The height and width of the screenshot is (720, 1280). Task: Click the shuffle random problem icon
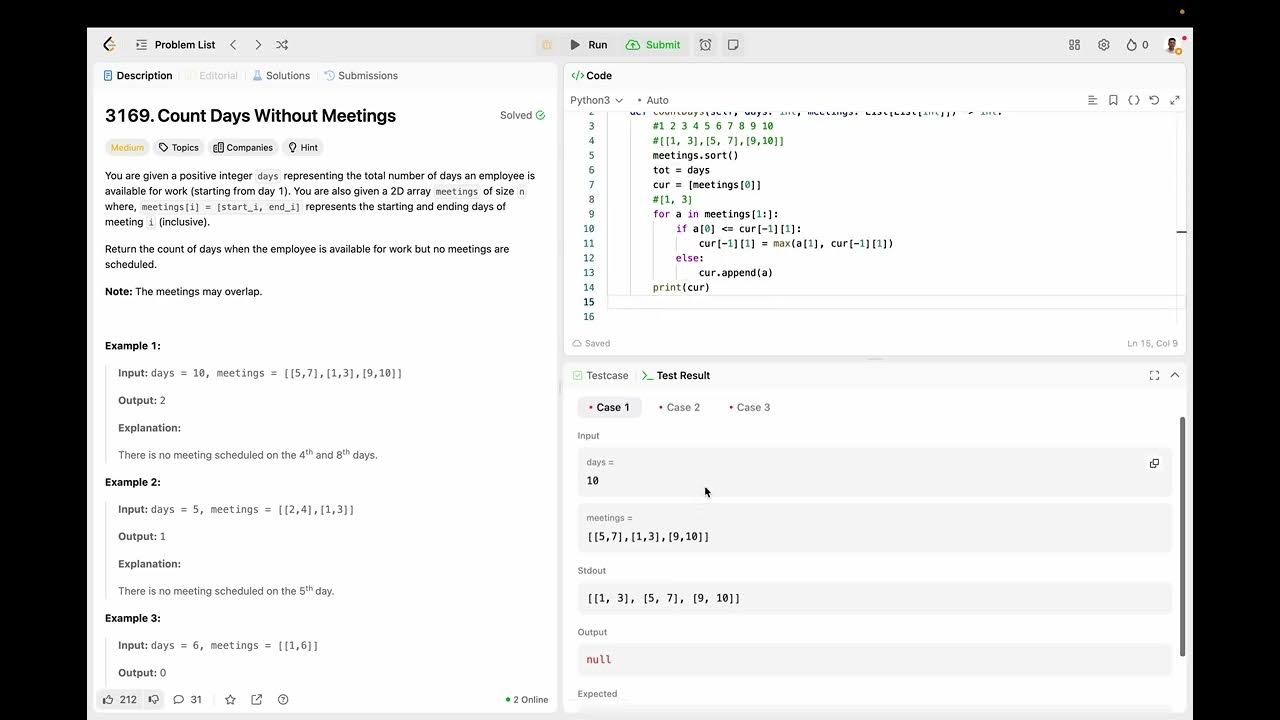click(282, 45)
